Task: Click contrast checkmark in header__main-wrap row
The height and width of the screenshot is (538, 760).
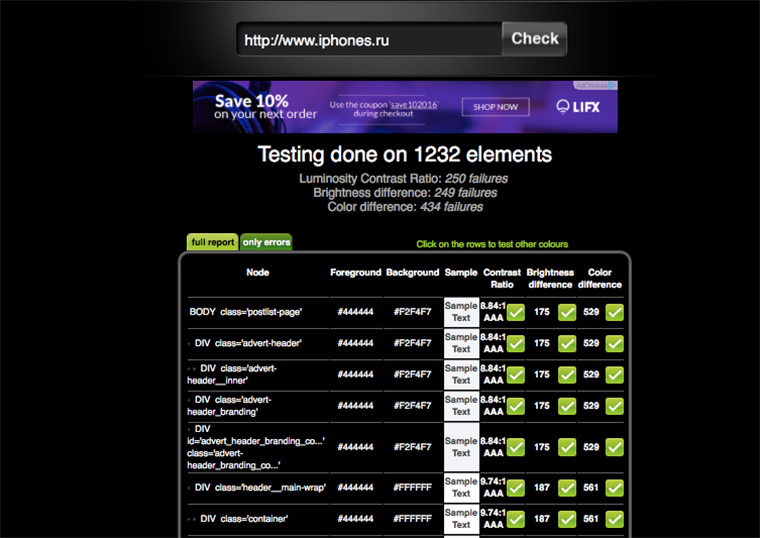Action: 516,488
